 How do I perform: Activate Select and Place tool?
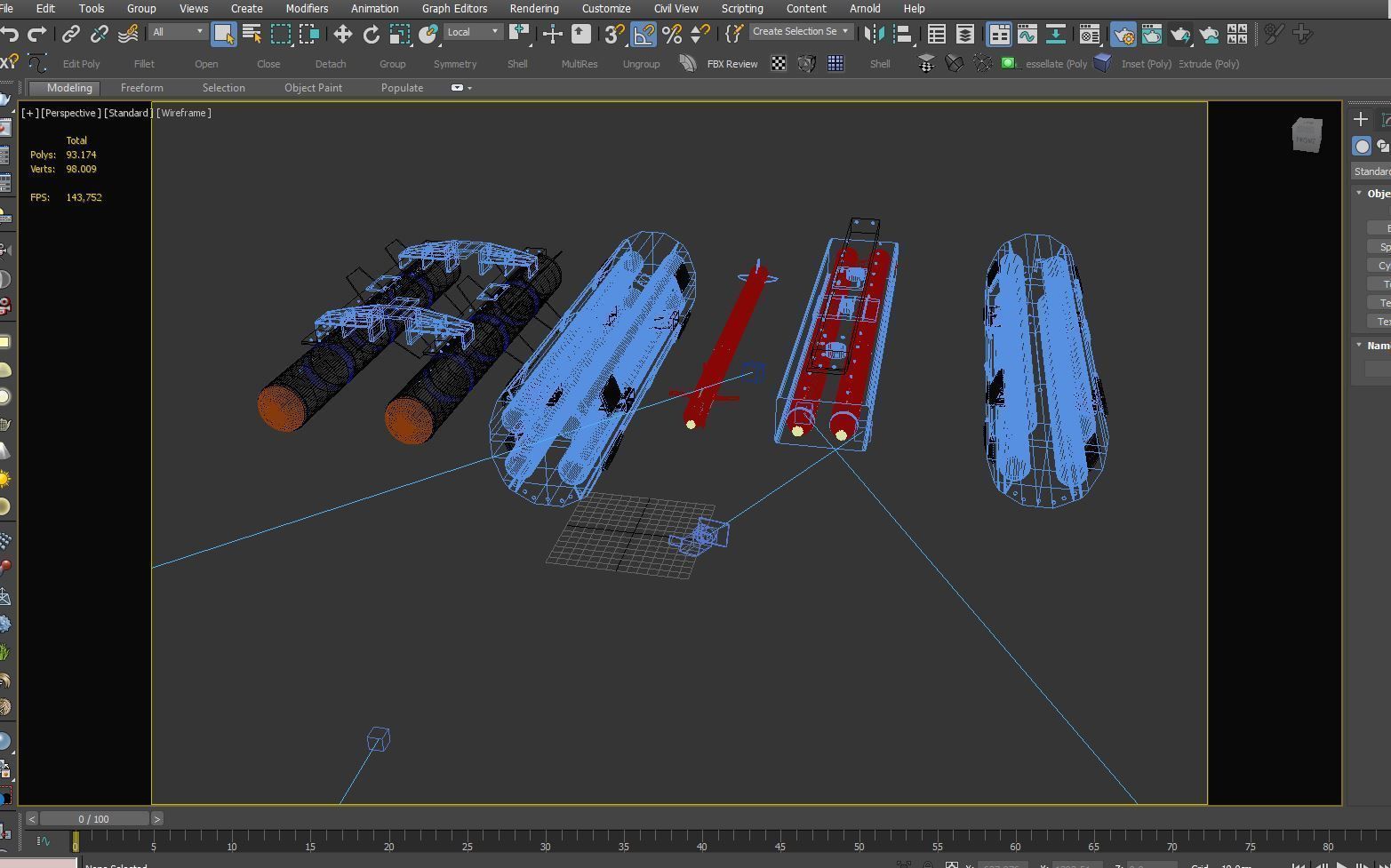[428, 34]
